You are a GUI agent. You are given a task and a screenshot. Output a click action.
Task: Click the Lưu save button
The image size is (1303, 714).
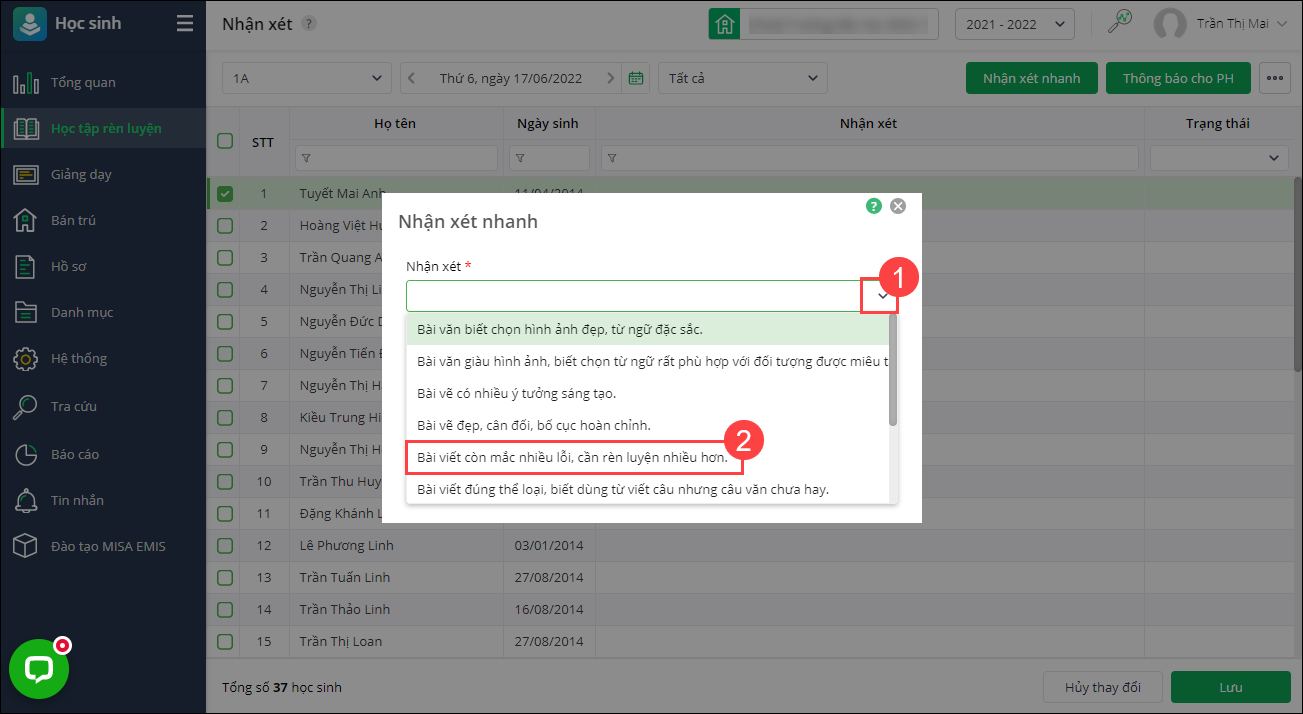click(1230, 687)
